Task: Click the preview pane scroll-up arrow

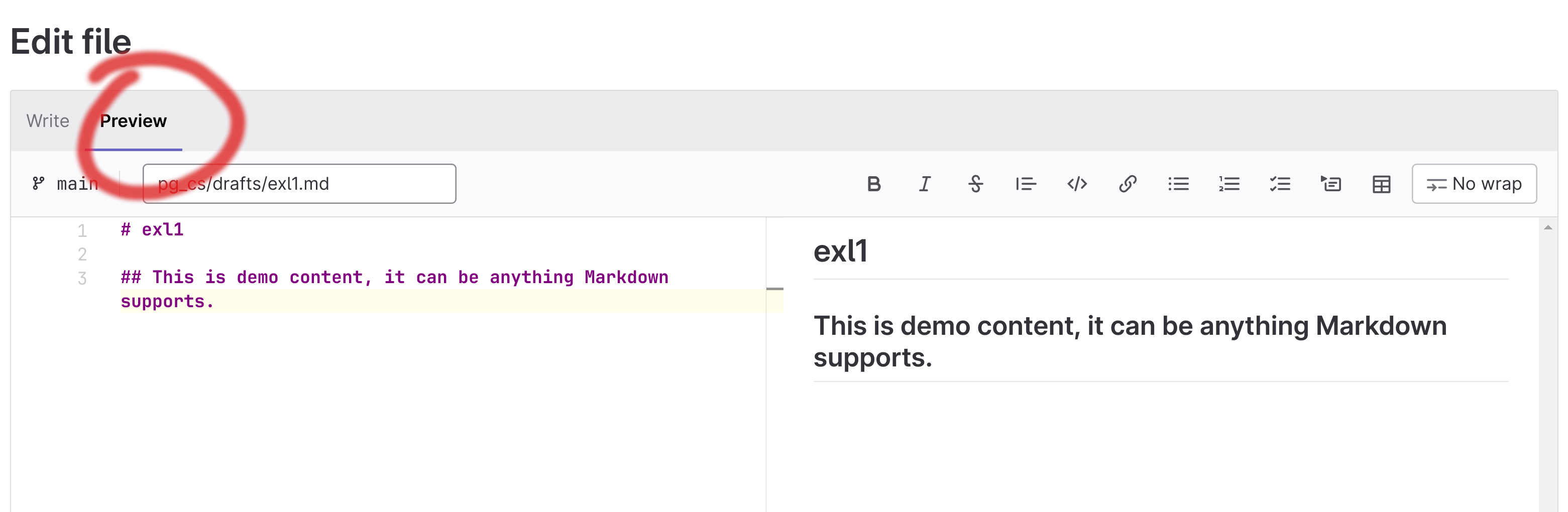Action: pyautogui.click(x=1547, y=227)
